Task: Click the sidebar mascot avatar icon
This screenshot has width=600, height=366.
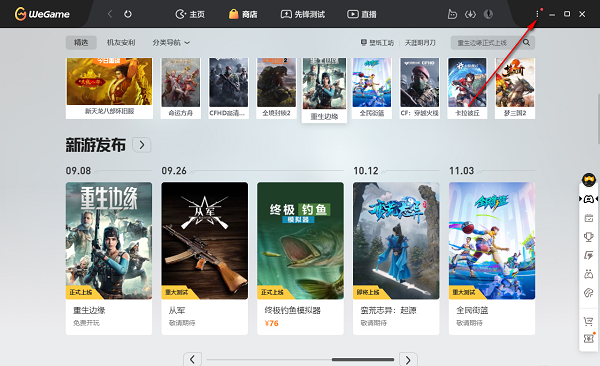Action: [x=589, y=180]
